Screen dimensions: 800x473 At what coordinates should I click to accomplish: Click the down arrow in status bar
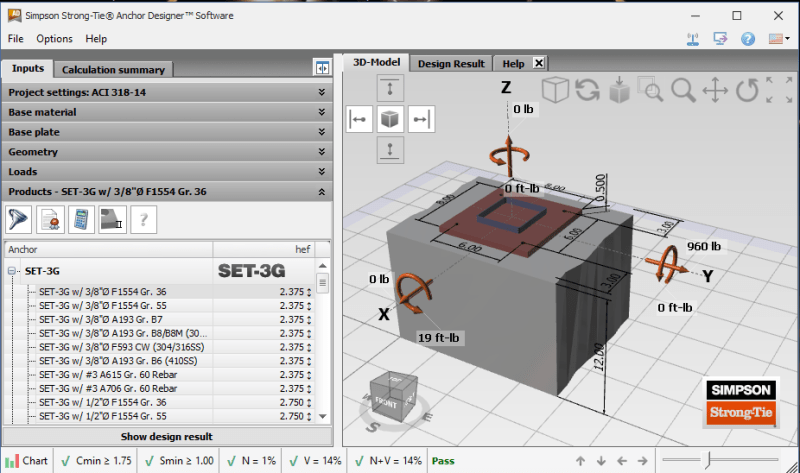(601, 461)
